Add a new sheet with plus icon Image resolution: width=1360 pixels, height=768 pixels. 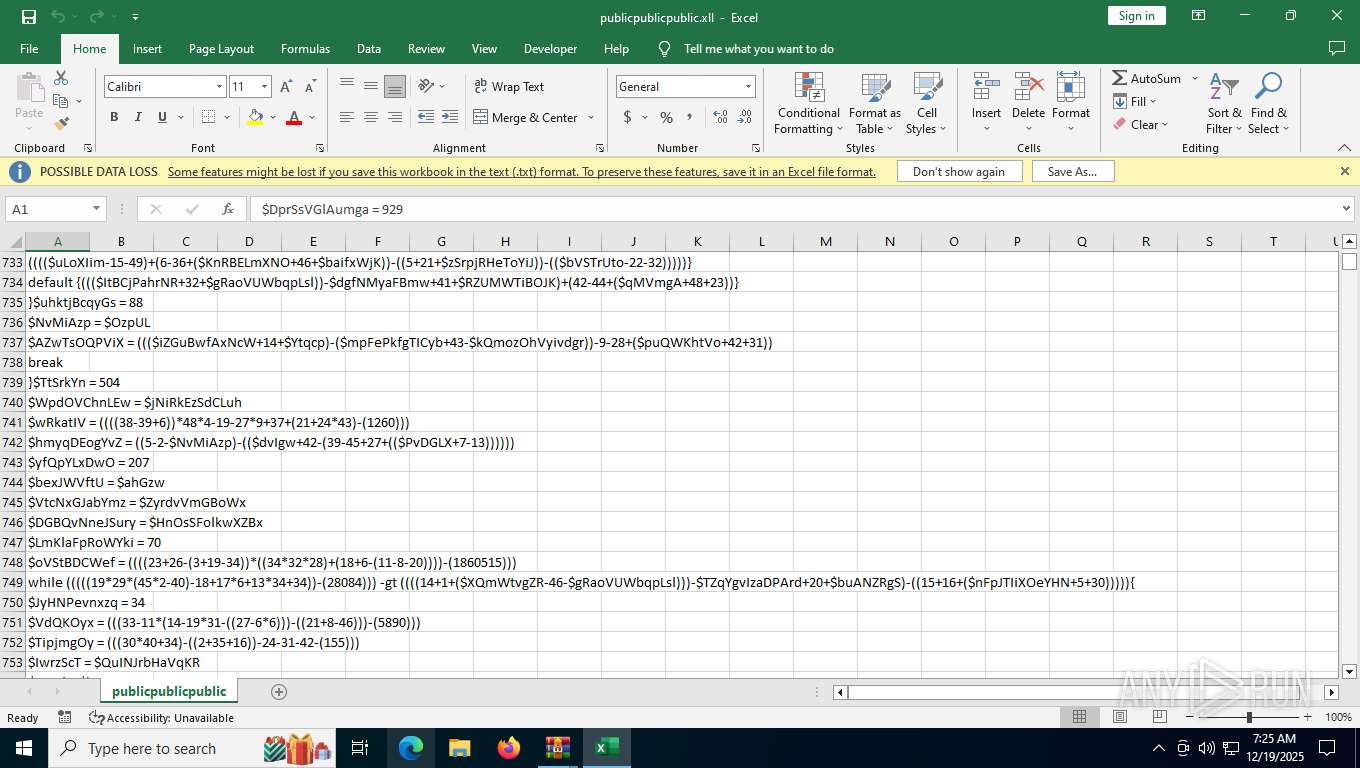click(279, 692)
